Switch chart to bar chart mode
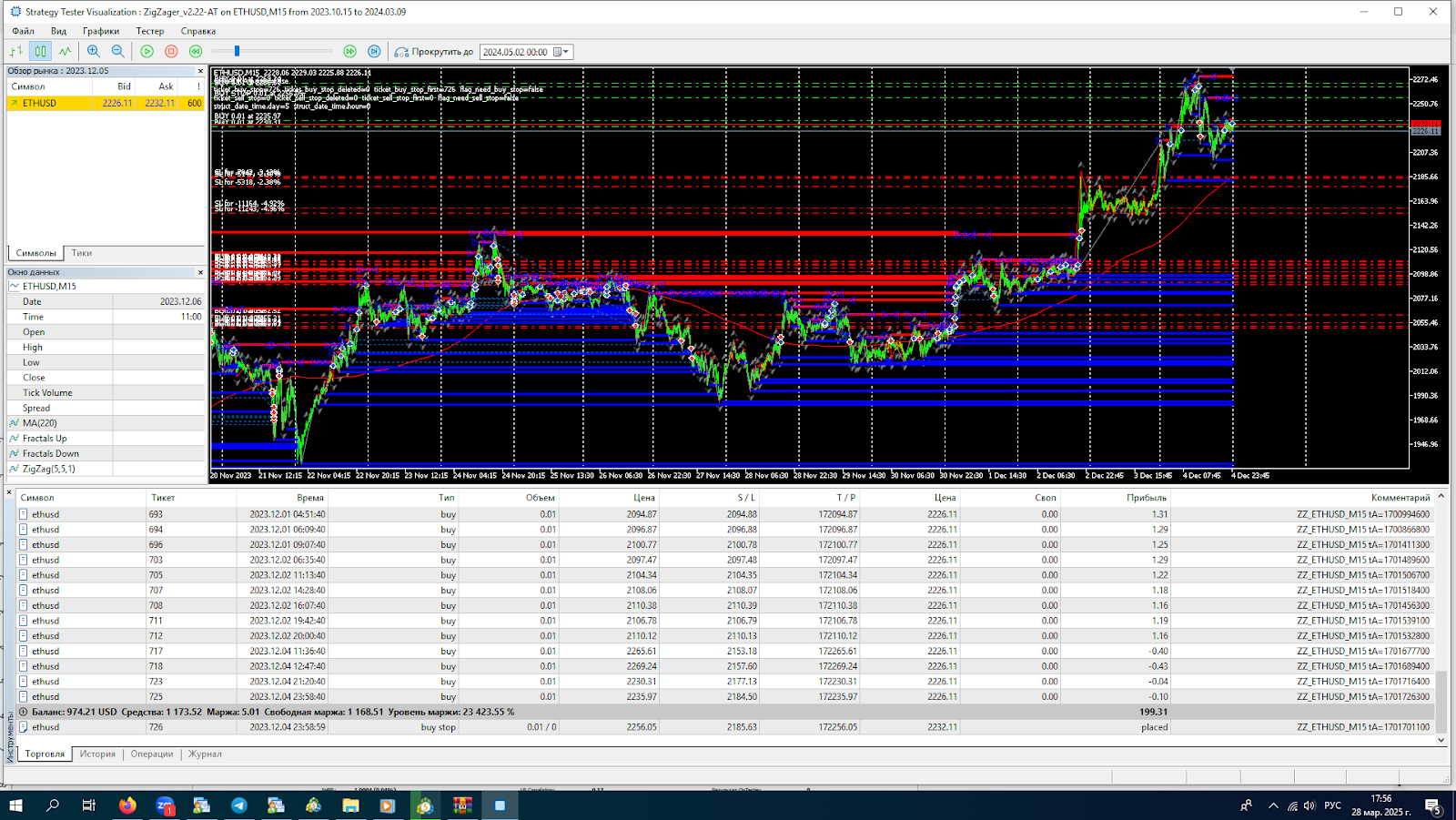 click(x=16, y=52)
